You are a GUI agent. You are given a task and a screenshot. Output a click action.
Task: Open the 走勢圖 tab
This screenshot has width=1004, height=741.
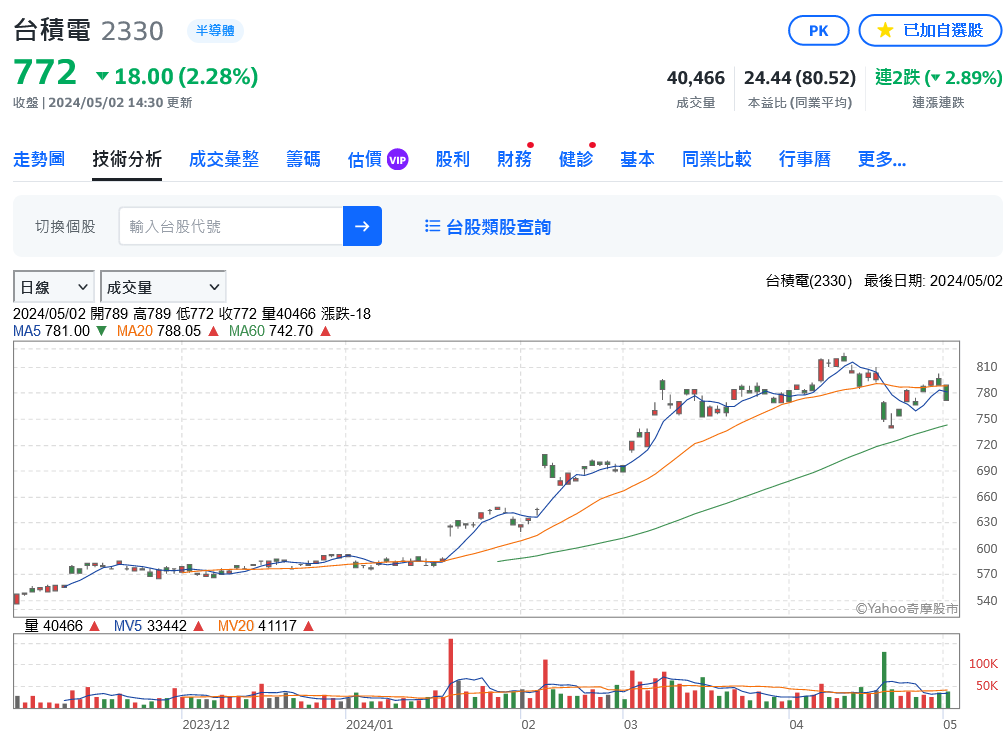pos(39,159)
